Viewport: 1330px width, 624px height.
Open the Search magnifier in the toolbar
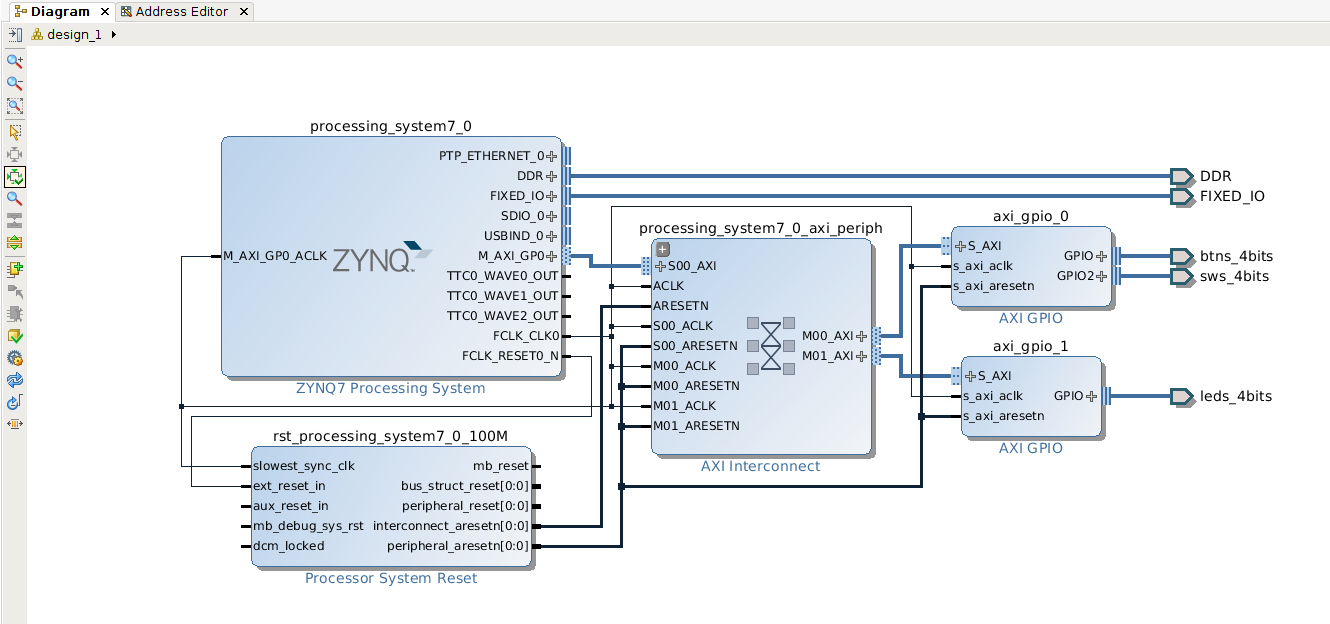point(15,199)
